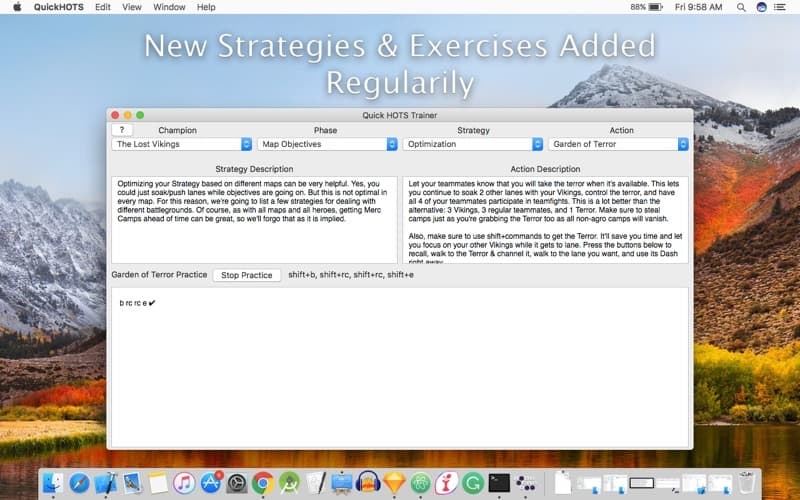Screen dimensions: 800x500
Task: Open the View menu
Action: click(132, 7)
